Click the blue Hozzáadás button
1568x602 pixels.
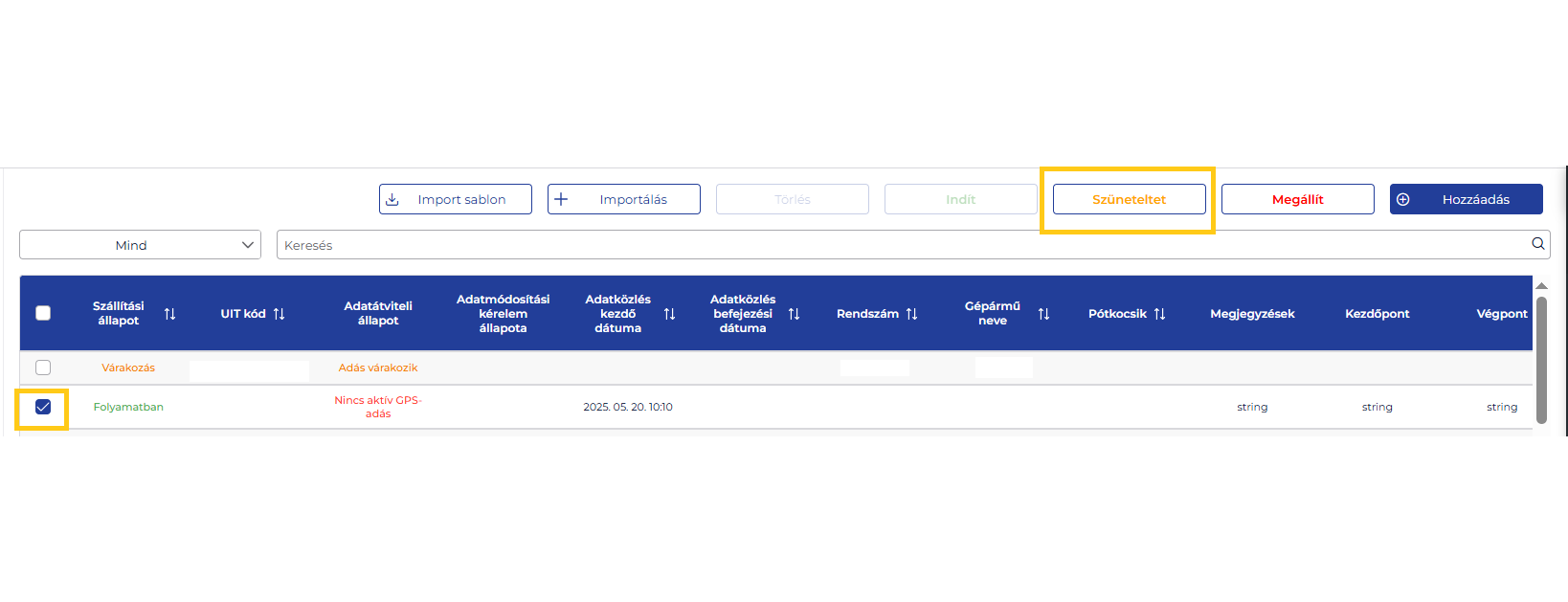[x=1466, y=199]
